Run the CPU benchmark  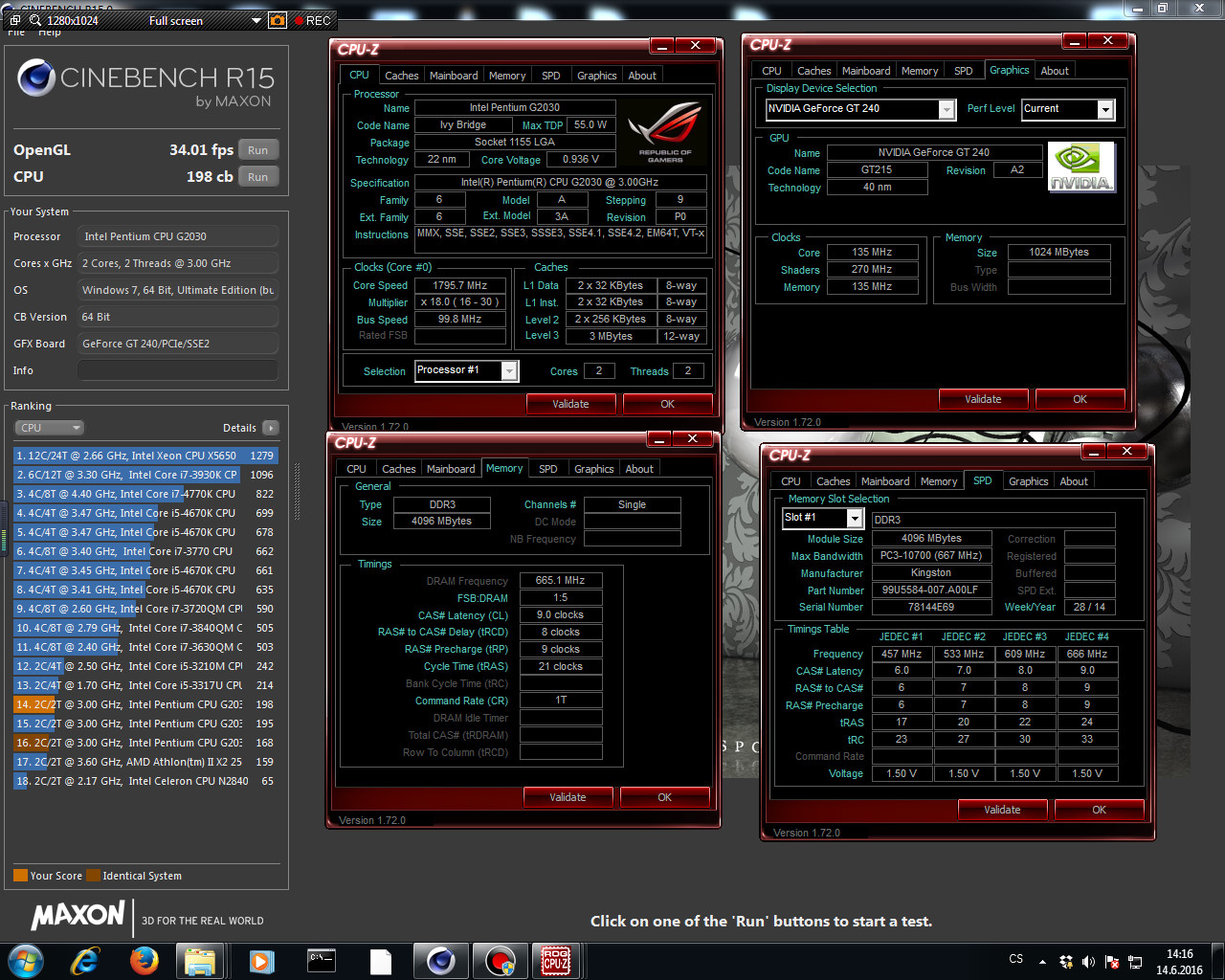(x=258, y=177)
